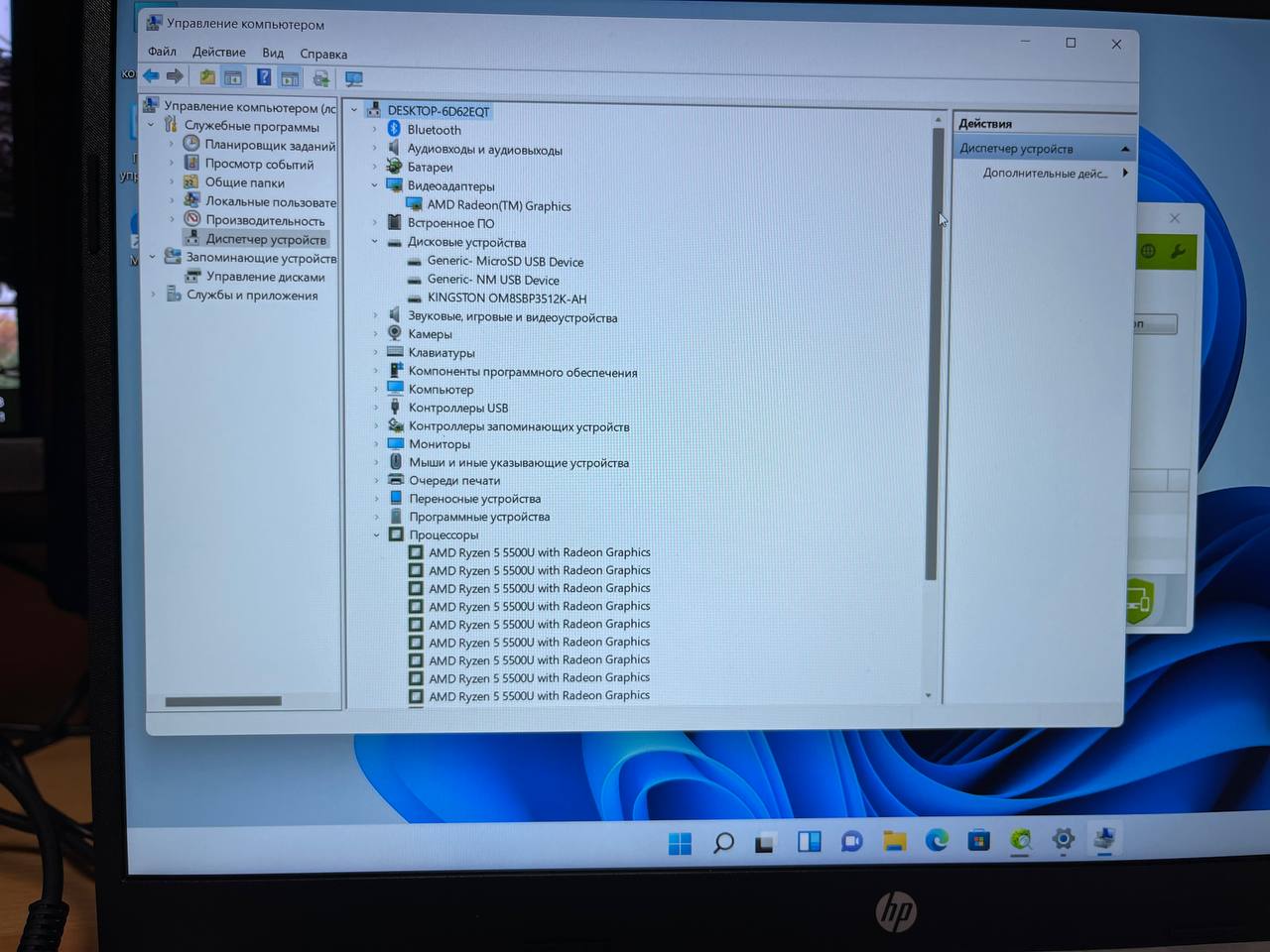Image resolution: width=1270 pixels, height=952 pixels.
Task: Select Компоненты программного обеспечения category
Action: pos(523,372)
